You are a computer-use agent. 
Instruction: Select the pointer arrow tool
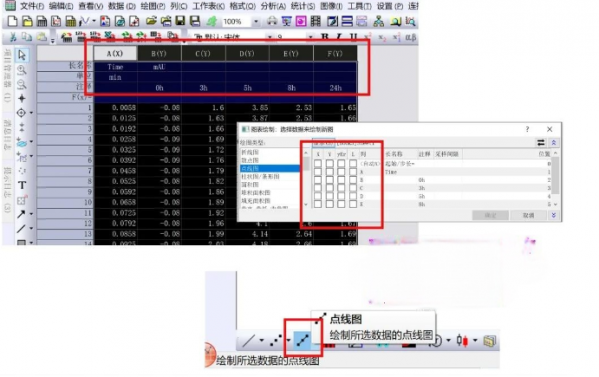(x=22, y=55)
